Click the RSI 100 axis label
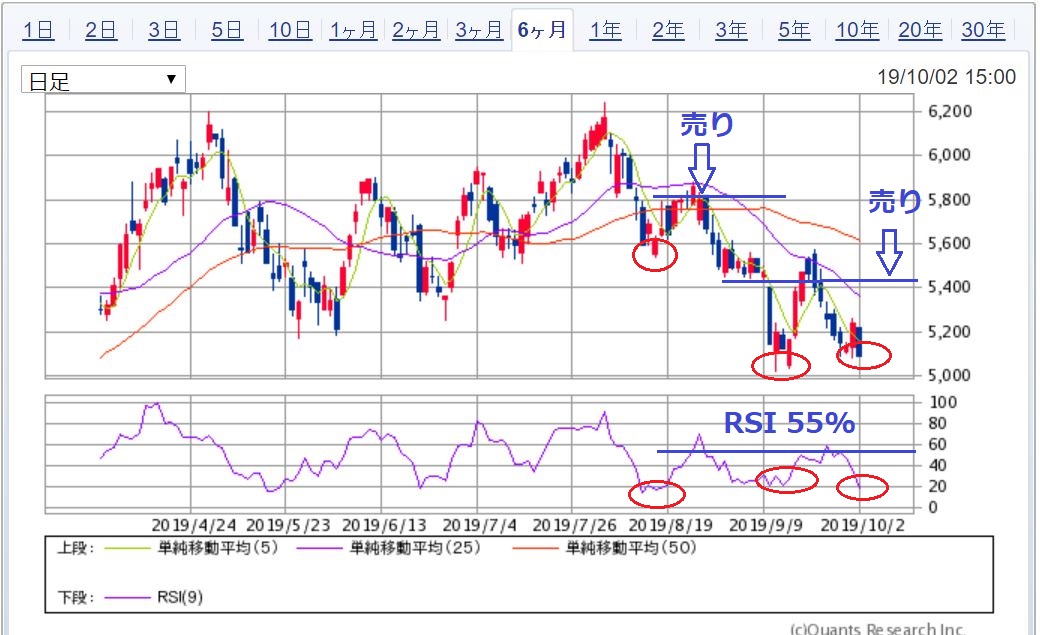Viewport: 1043px width, 635px height. click(x=943, y=402)
